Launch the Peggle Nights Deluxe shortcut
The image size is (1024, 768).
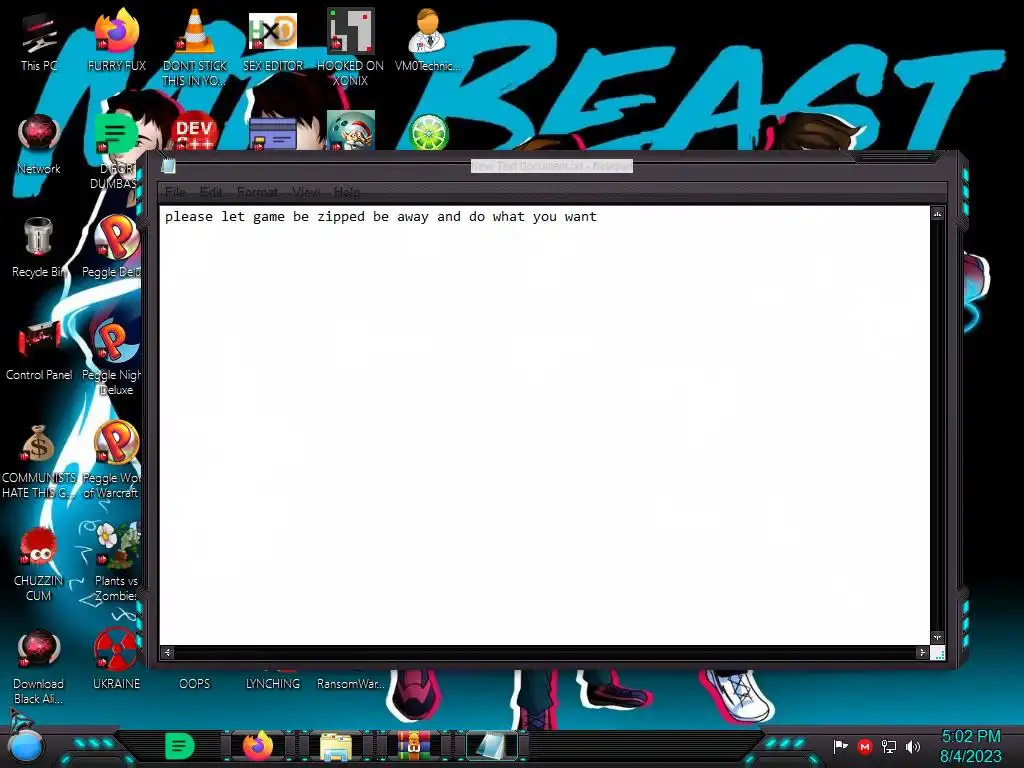(x=114, y=356)
